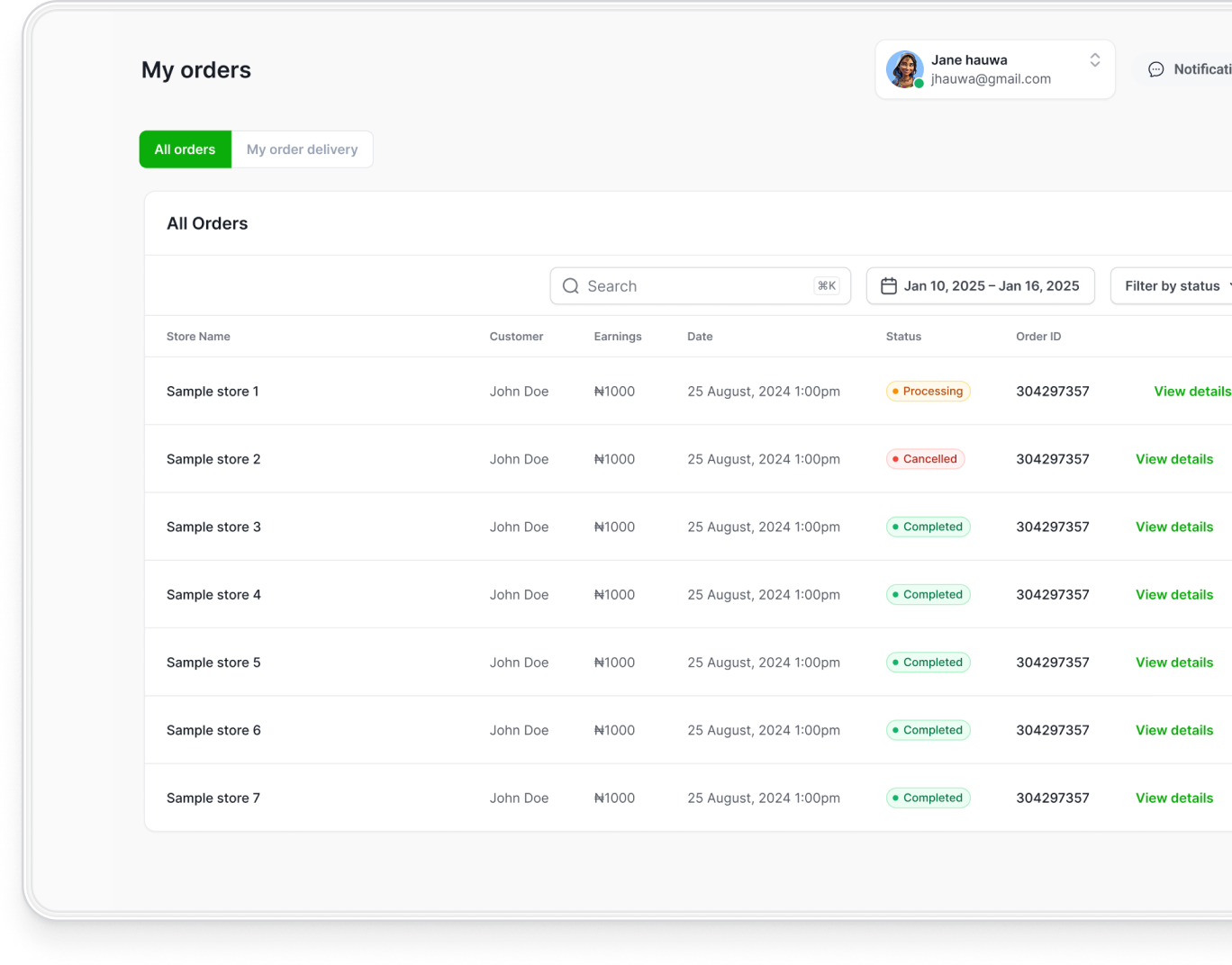Switch to the All orders tab

(x=185, y=149)
